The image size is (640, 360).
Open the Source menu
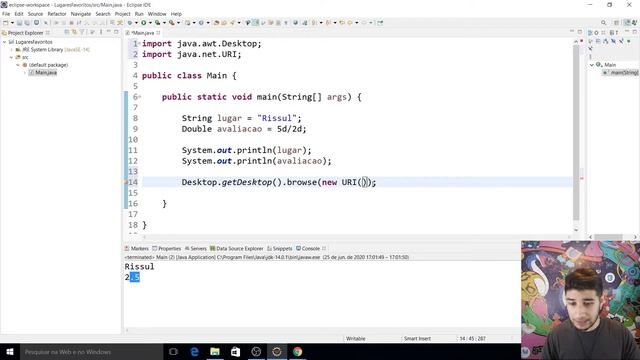pyautogui.click(x=35, y=14)
